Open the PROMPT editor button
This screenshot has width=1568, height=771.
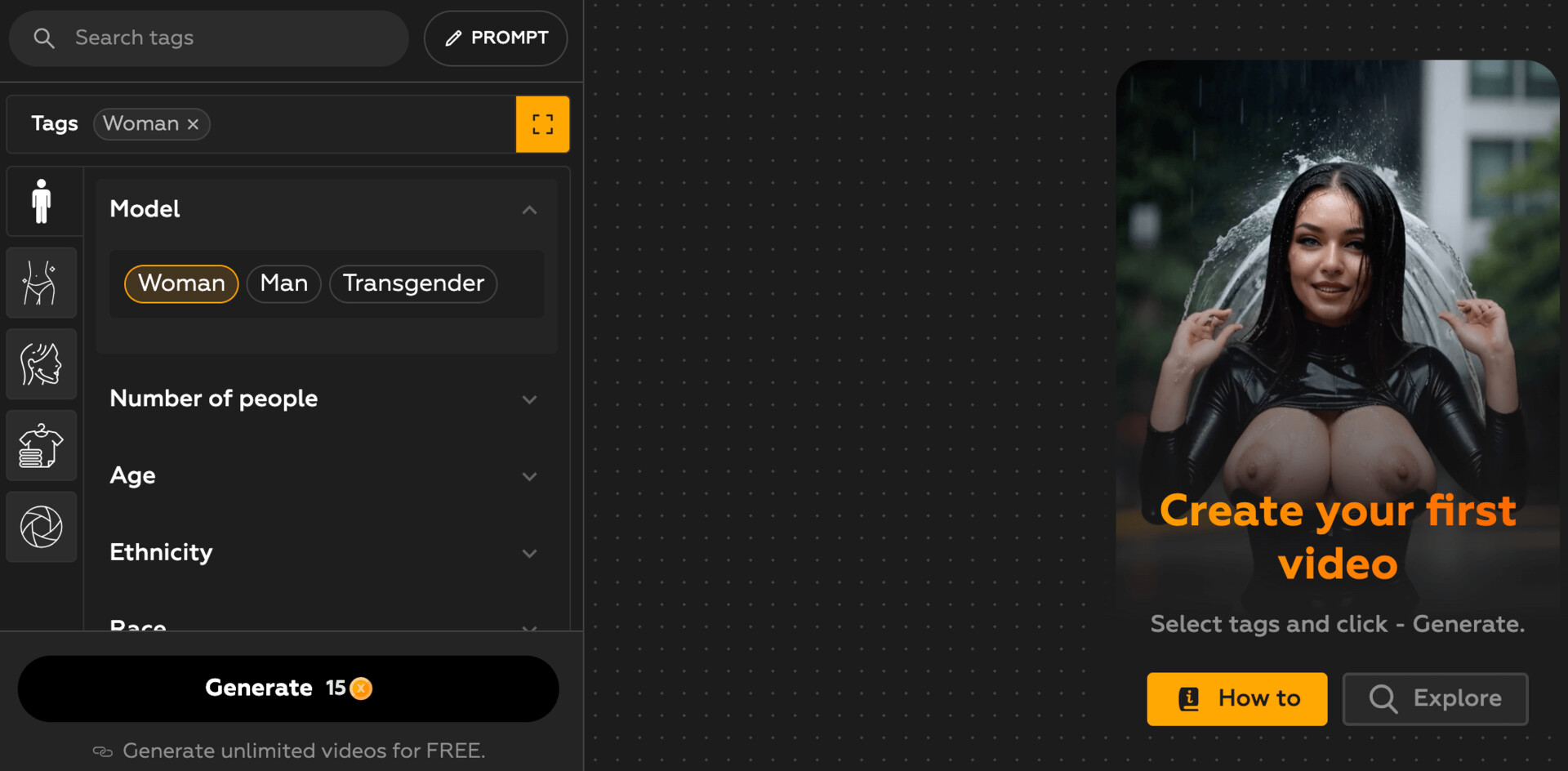pyautogui.click(x=496, y=38)
